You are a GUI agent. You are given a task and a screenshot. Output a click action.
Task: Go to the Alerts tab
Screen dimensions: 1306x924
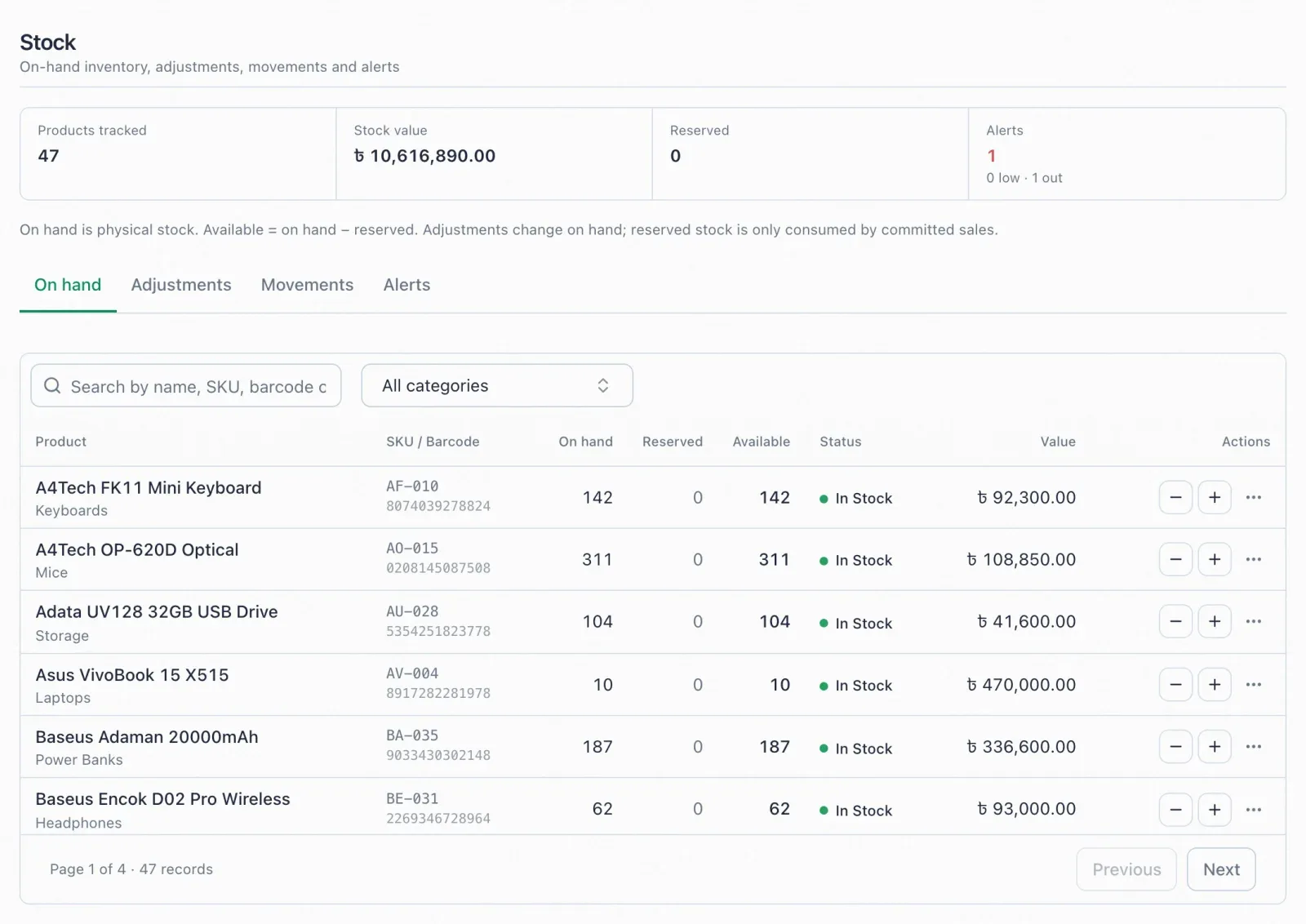click(406, 285)
